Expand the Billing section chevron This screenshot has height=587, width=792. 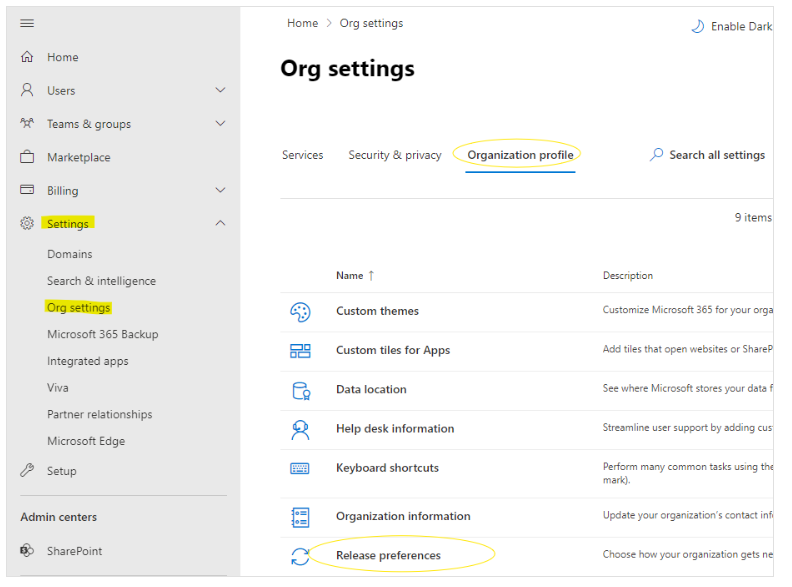click(220, 190)
